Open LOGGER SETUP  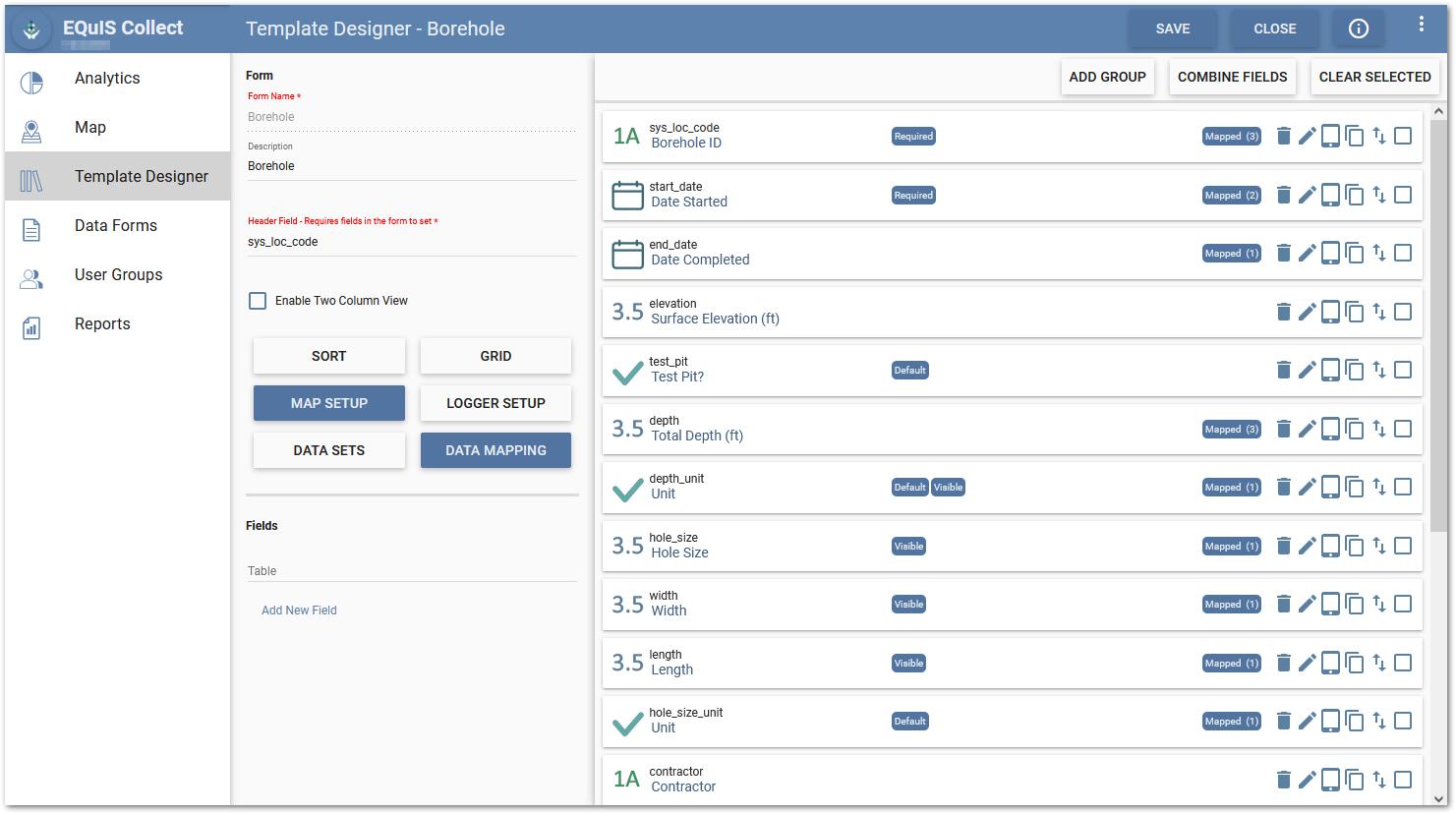pyautogui.click(x=495, y=403)
